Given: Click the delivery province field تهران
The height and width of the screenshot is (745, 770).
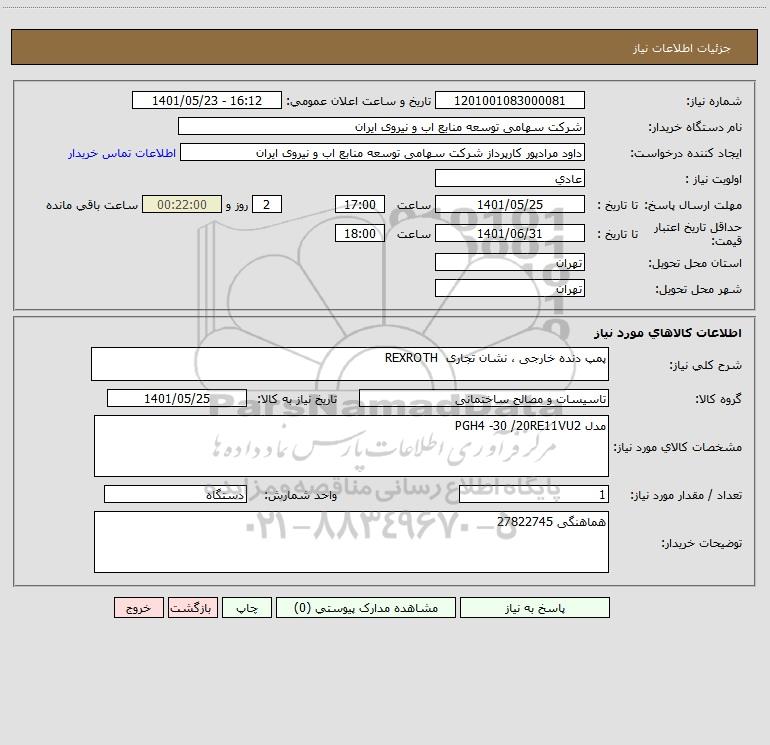Looking at the screenshot, I should 510,262.
